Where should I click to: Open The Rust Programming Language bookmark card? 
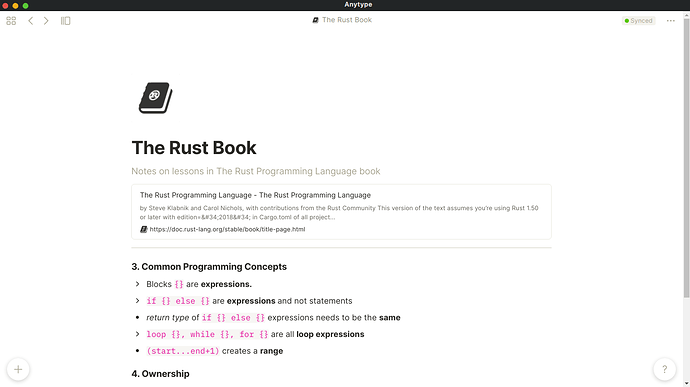(x=341, y=212)
